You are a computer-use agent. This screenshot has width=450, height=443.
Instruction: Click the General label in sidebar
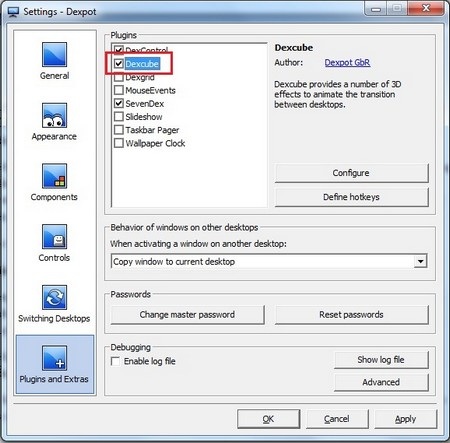coord(54,76)
